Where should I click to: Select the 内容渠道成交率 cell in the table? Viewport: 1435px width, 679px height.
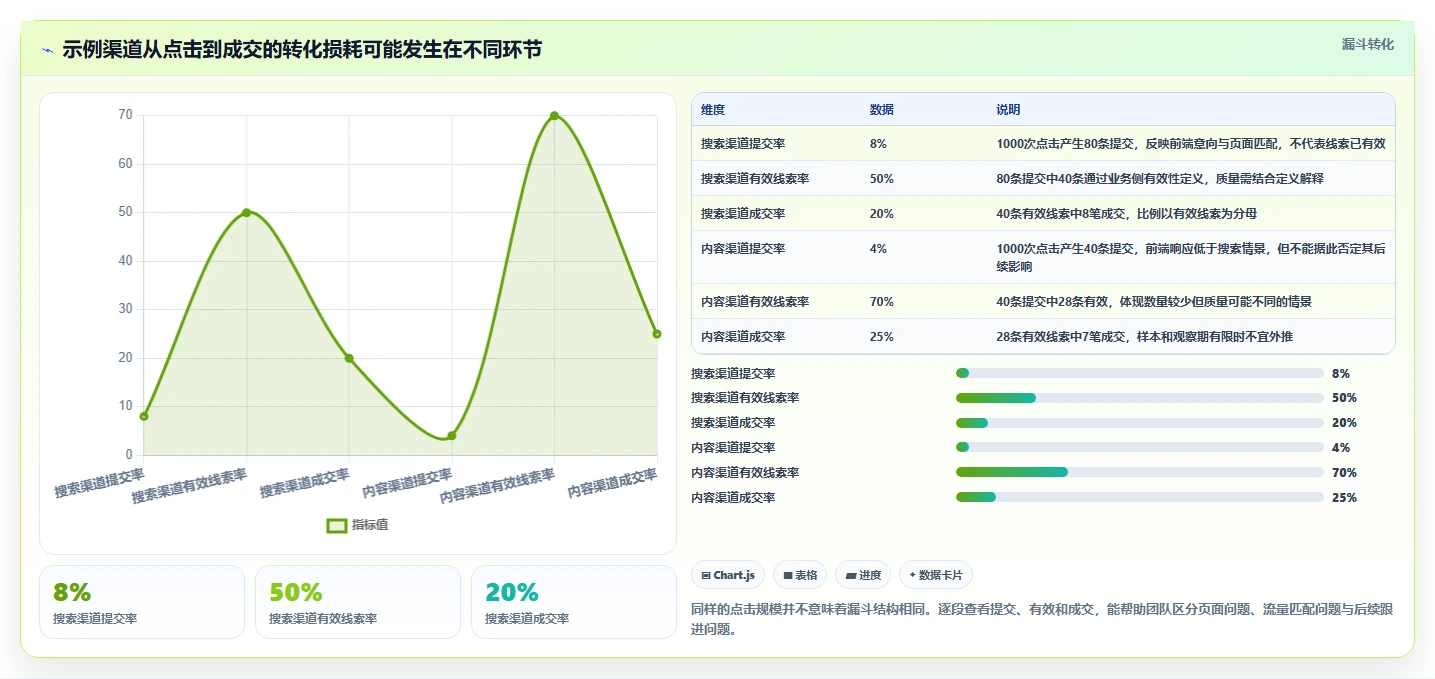pyautogui.click(x=743, y=337)
